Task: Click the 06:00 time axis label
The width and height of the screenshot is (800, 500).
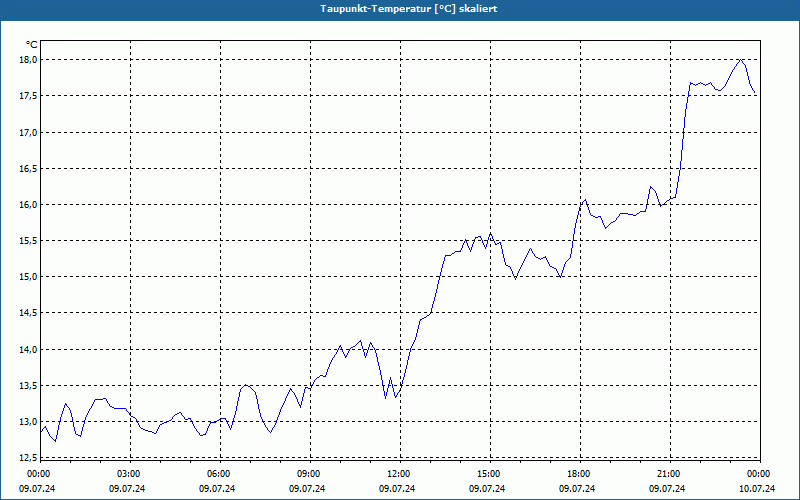Action: click(x=220, y=474)
